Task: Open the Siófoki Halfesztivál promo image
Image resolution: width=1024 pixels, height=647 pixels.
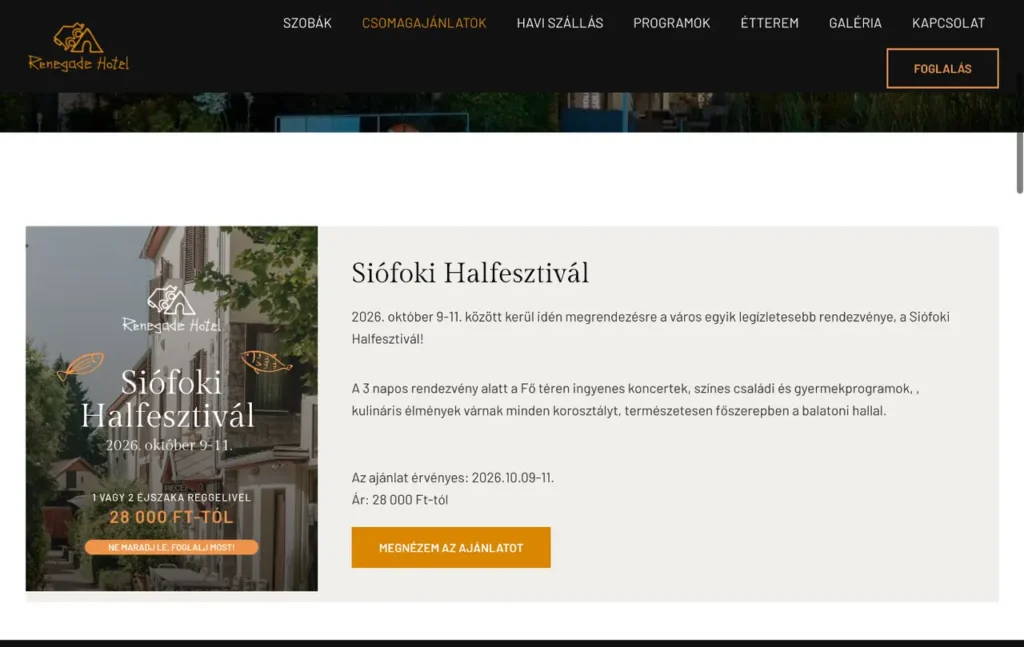Action: (x=172, y=409)
